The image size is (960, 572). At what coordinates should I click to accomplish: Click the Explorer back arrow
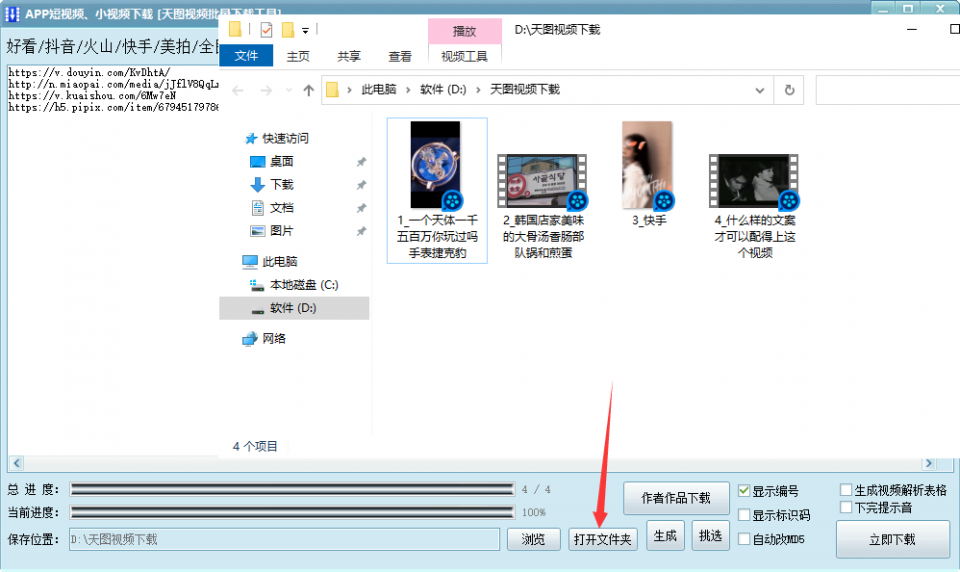(x=238, y=91)
